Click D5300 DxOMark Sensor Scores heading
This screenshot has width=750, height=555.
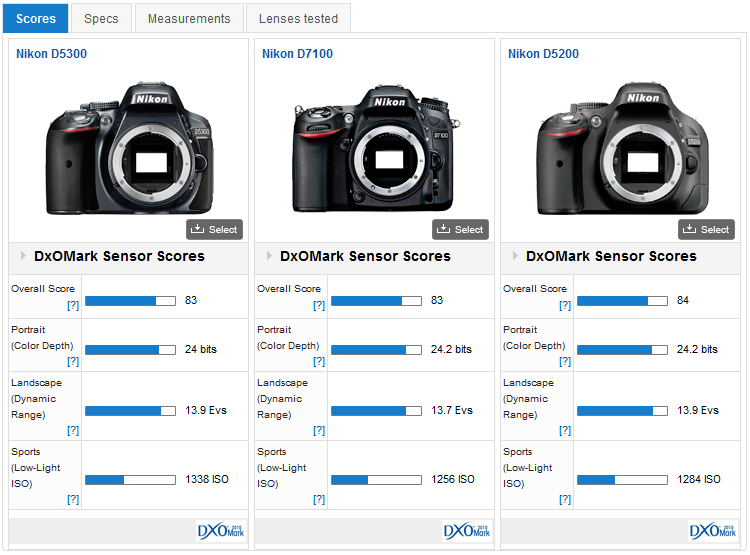[119, 256]
